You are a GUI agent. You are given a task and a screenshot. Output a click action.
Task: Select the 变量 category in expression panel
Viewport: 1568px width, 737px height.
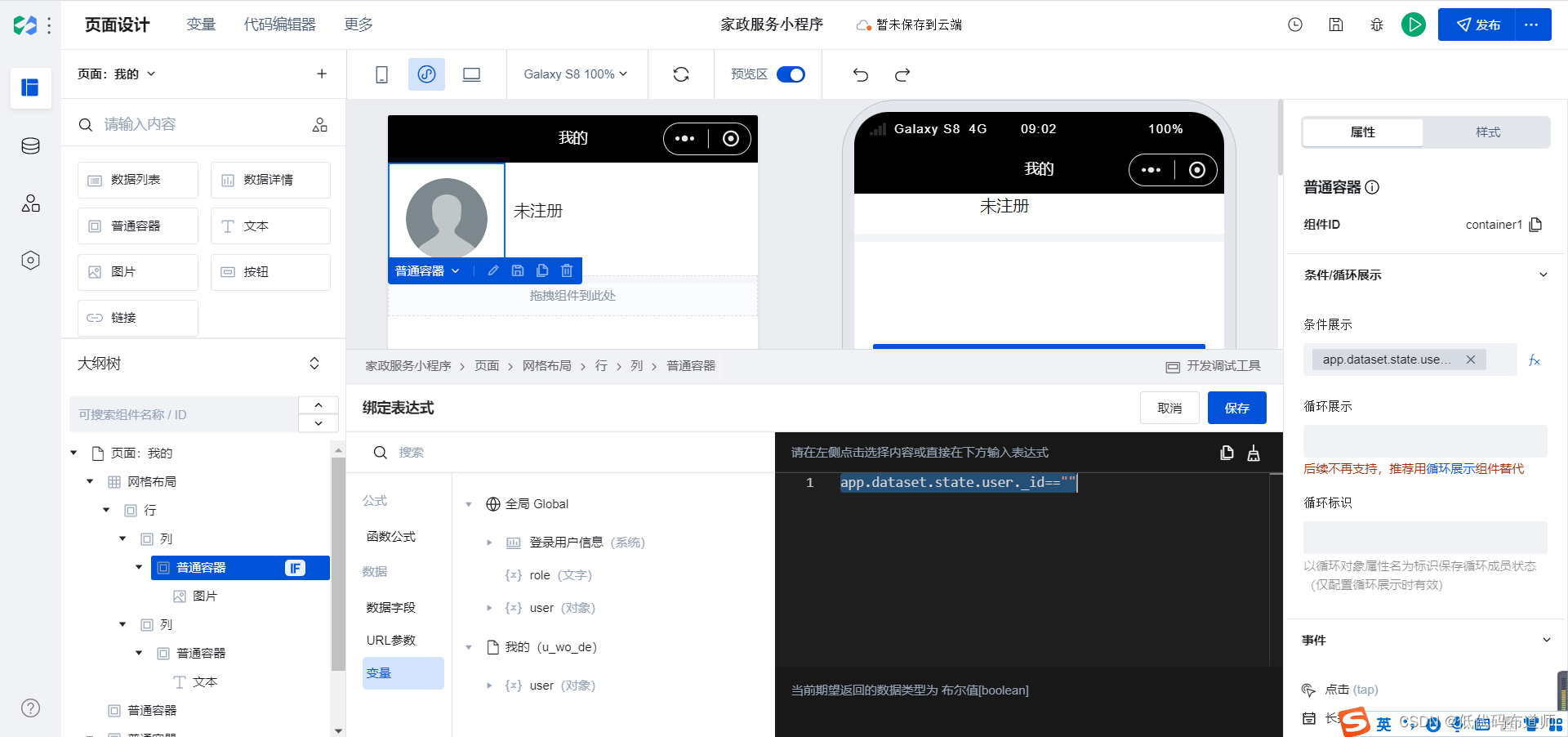click(x=403, y=673)
